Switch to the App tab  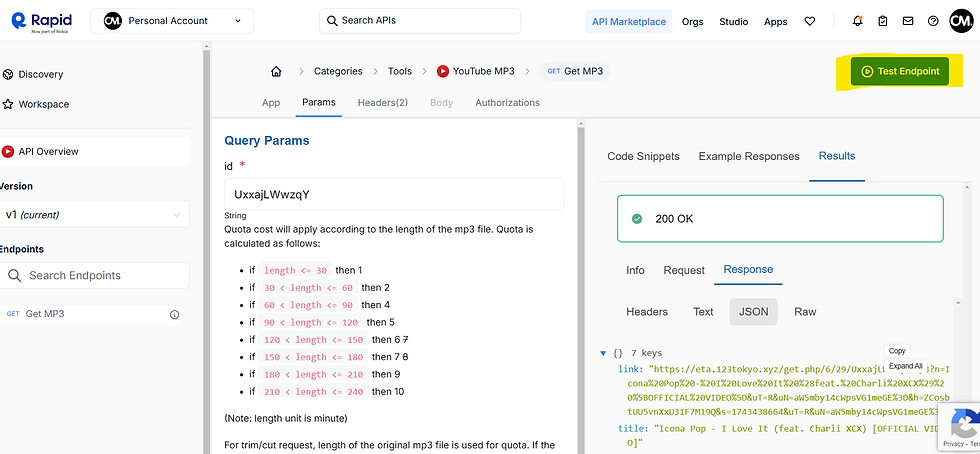[271, 103]
